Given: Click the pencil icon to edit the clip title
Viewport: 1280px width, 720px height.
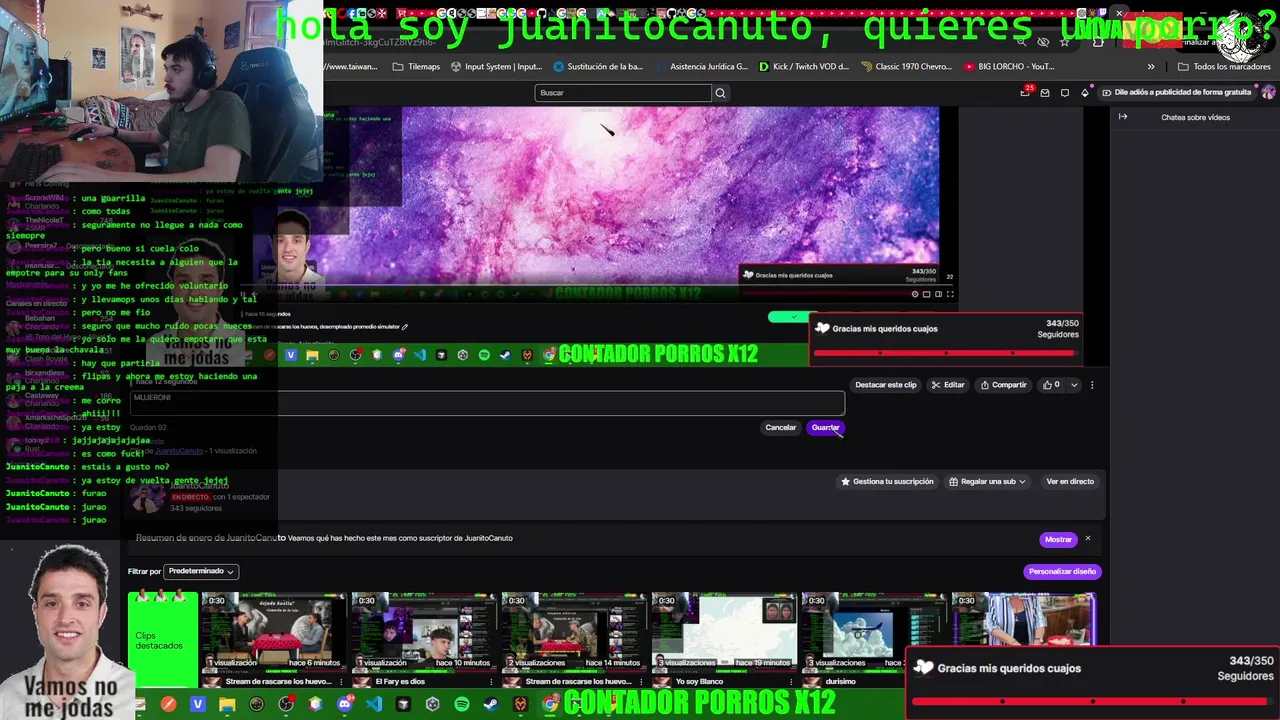Looking at the screenshot, I should (404, 326).
